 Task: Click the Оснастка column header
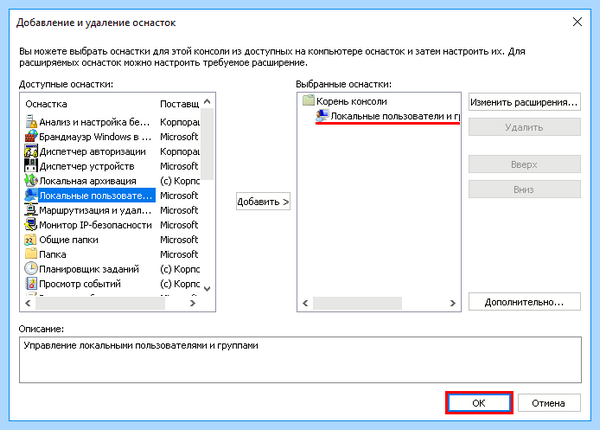click(x=46, y=104)
